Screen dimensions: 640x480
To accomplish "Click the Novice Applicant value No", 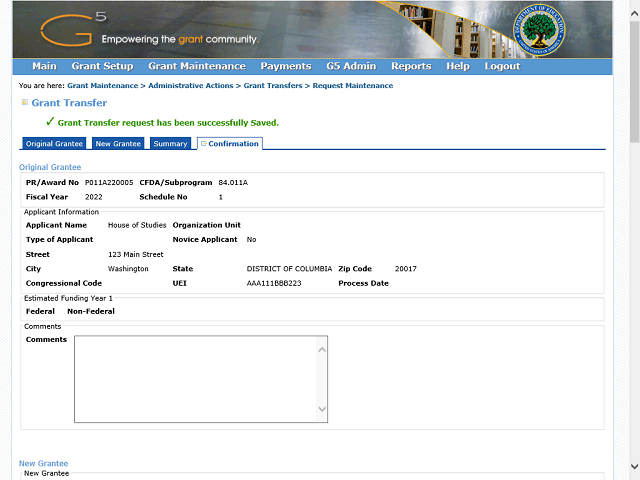I will 251,240.
